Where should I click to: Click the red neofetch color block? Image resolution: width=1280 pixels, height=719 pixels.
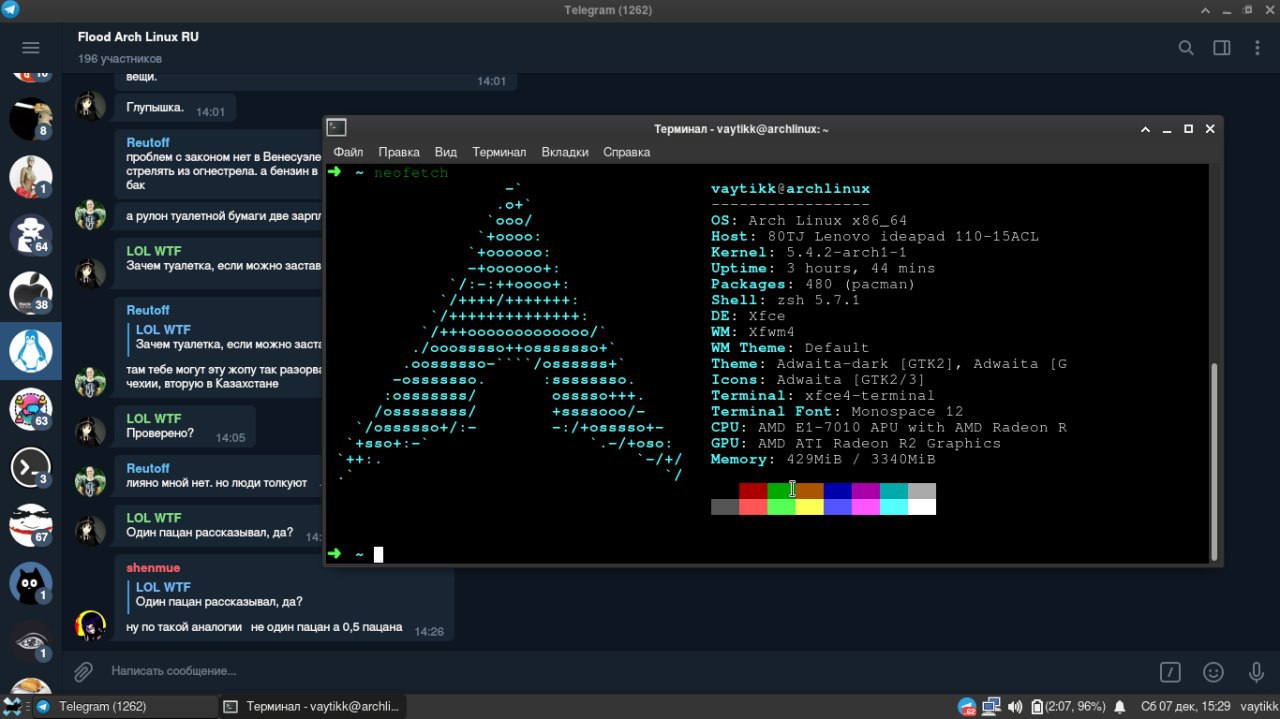tap(753, 491)
